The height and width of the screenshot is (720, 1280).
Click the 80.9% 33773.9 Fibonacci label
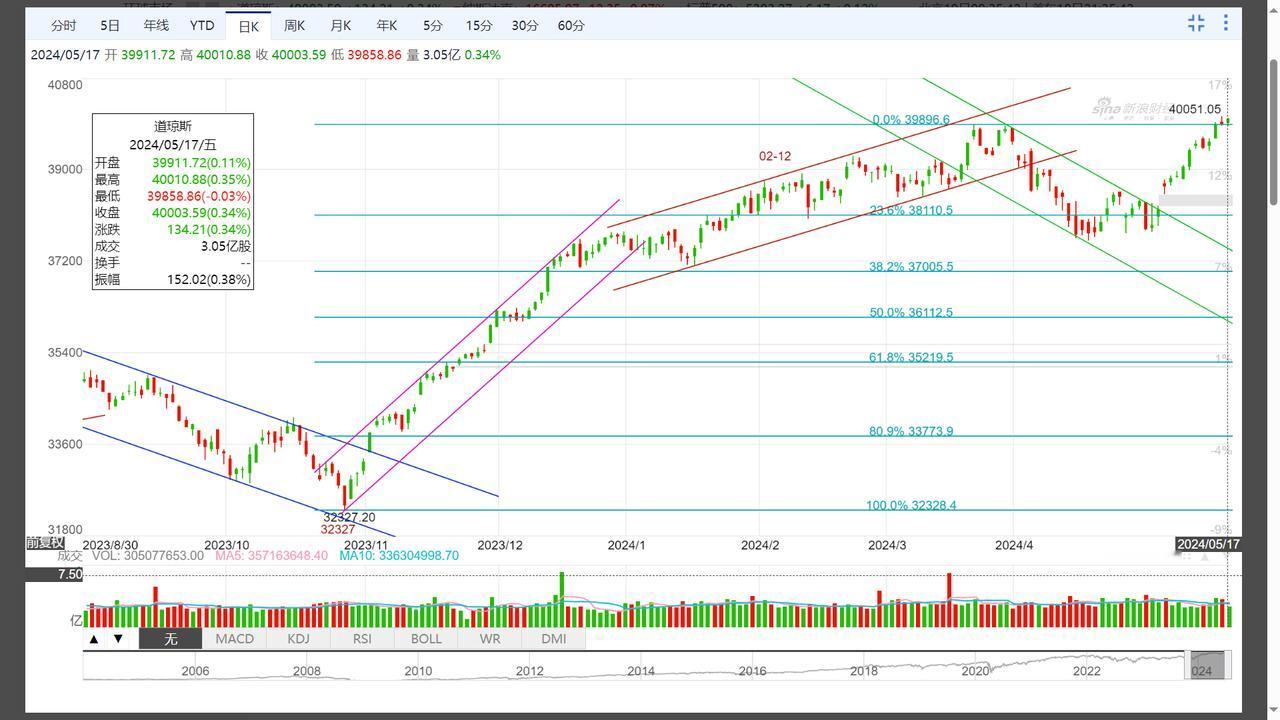911,432
